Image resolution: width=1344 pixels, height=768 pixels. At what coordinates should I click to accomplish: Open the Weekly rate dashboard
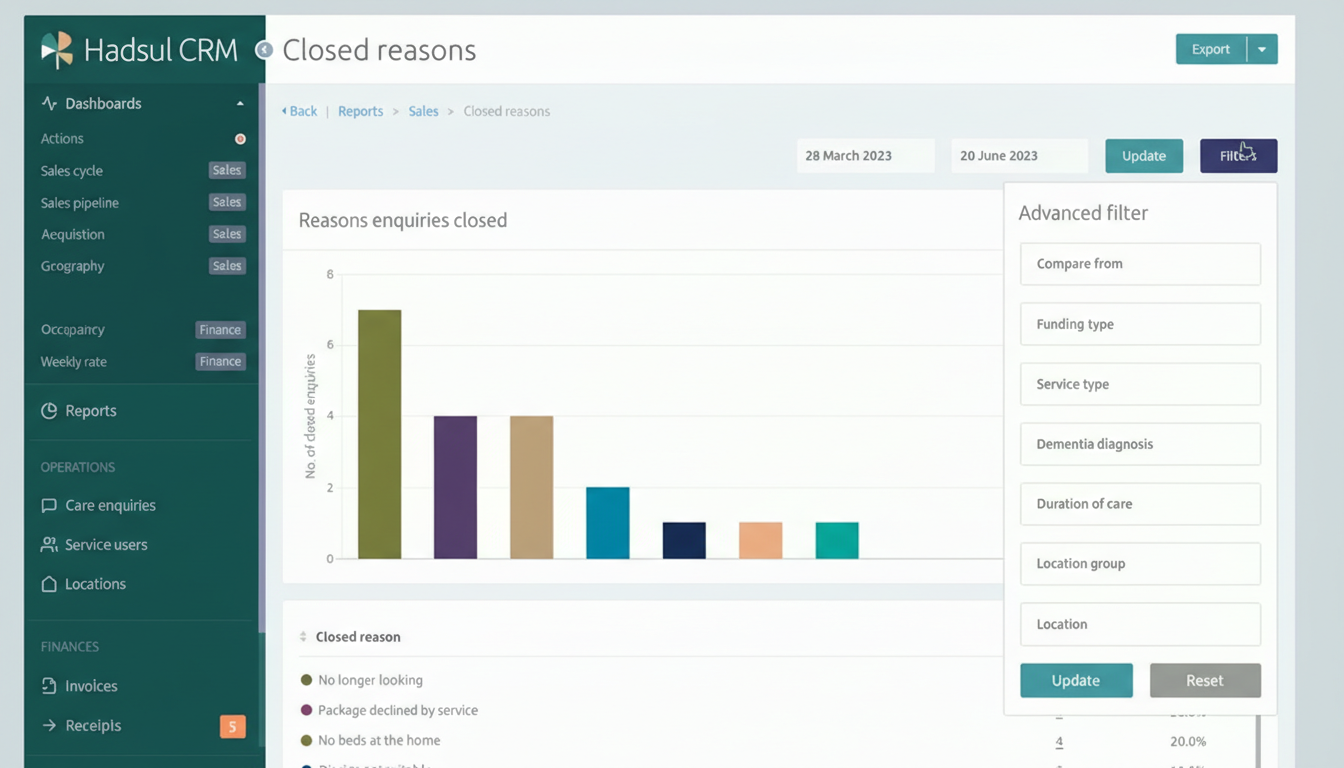[x=74, y=362]
